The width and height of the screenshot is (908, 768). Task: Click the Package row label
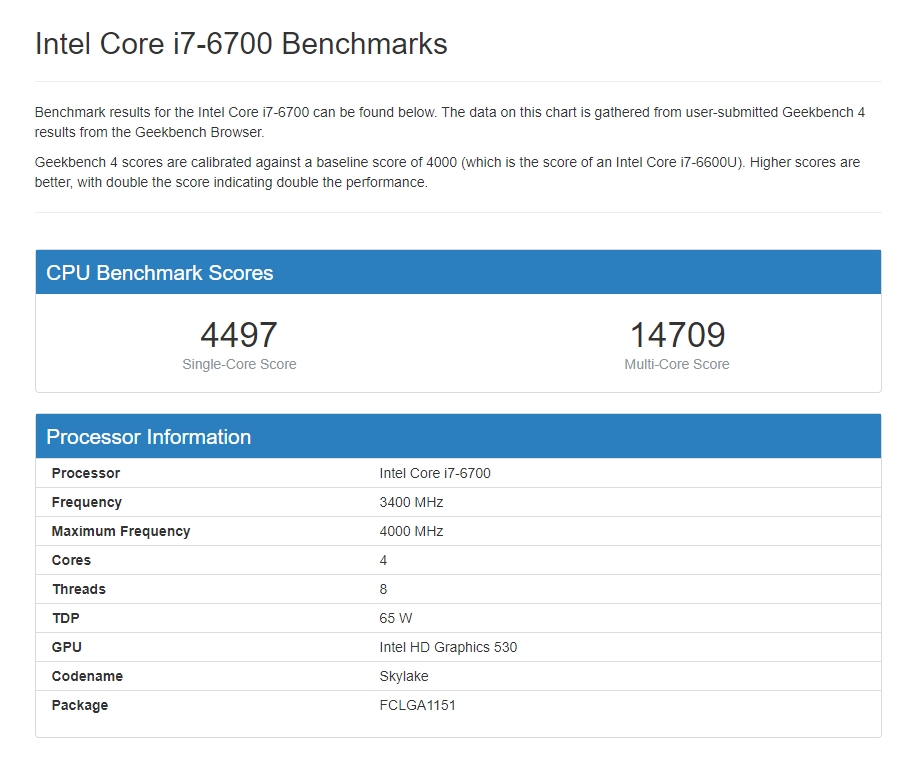80,705
